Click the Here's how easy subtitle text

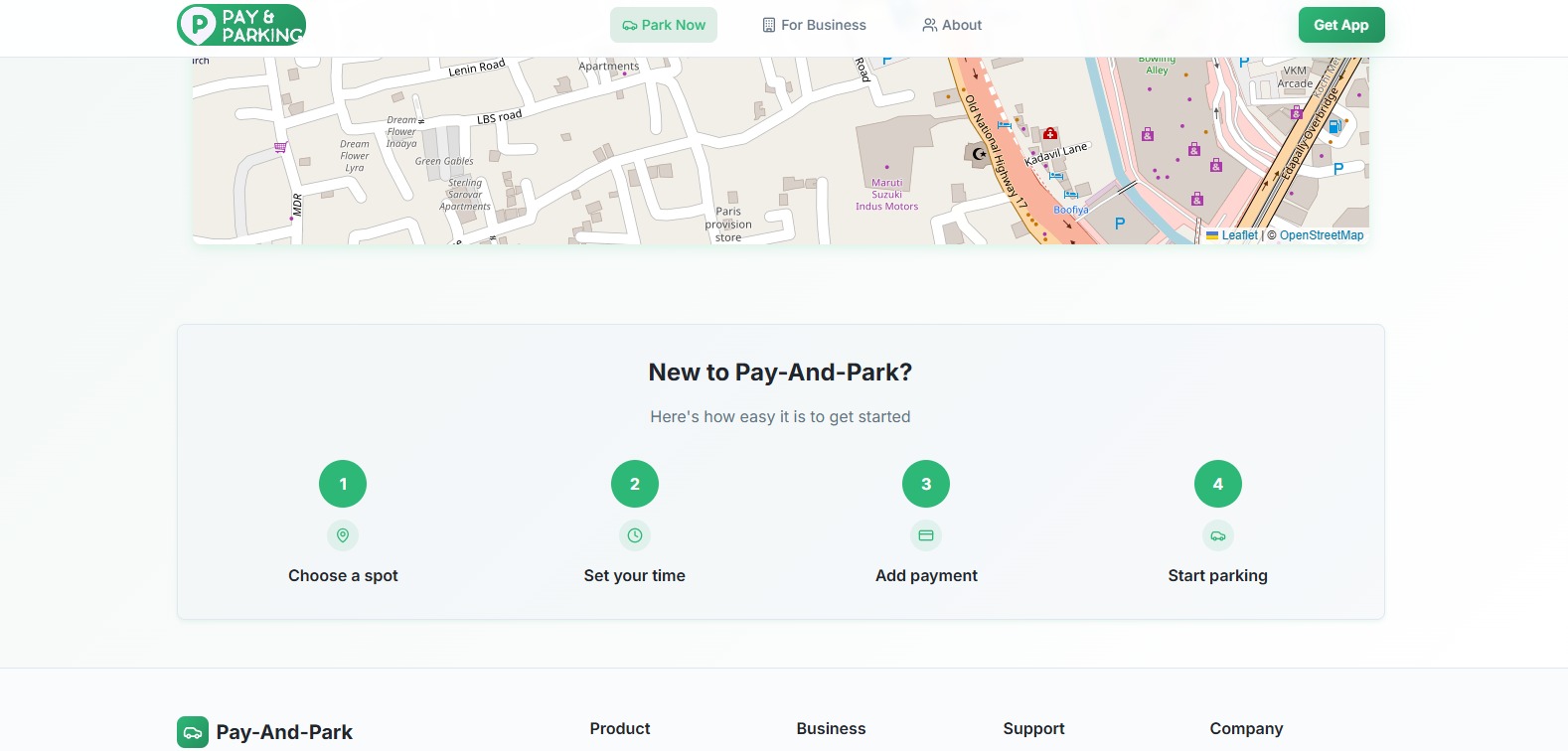[780, 417]
